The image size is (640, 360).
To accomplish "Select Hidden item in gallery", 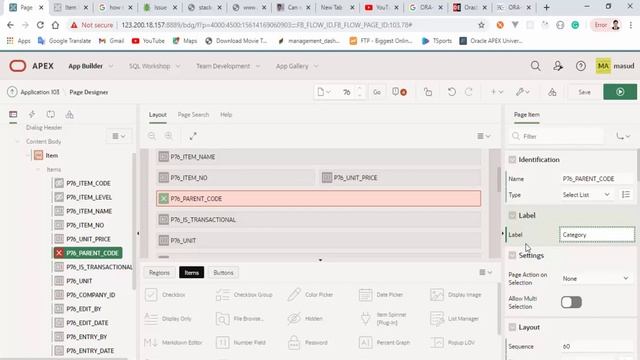I will [x=305, y=318].
